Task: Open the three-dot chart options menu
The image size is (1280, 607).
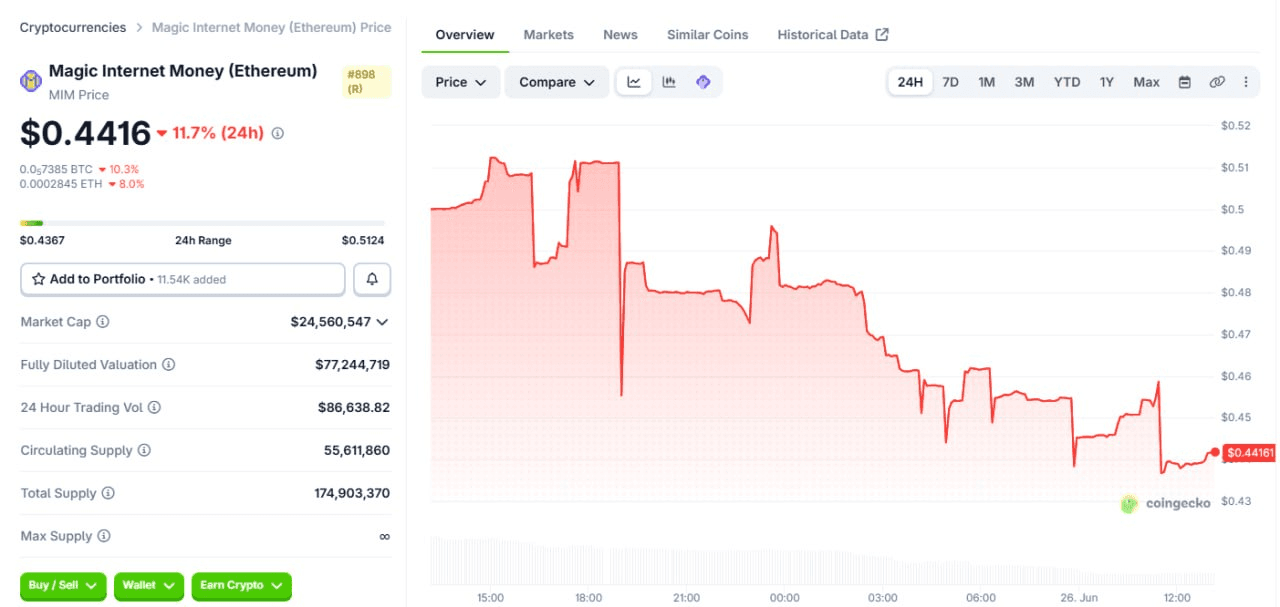Action: coord(1246,82)
